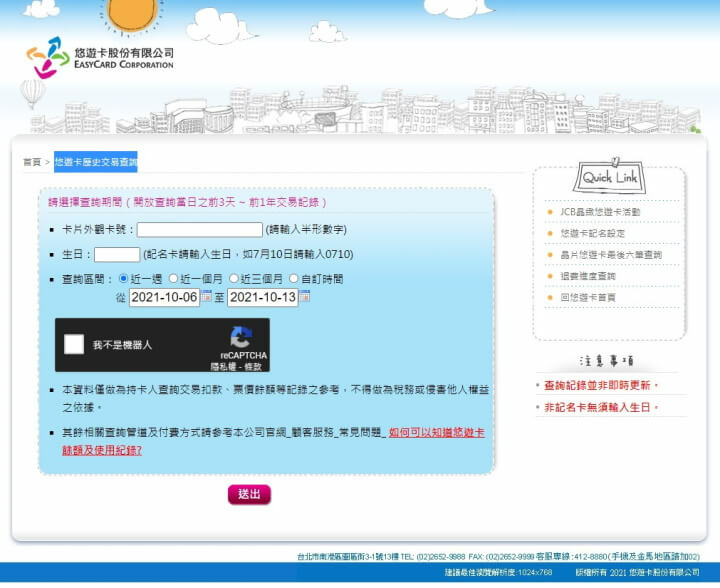The width and height of the screenshot is (720, 588).
Task: Click the 版權所有 2021 footer text
Action: (x=637, y=572)
